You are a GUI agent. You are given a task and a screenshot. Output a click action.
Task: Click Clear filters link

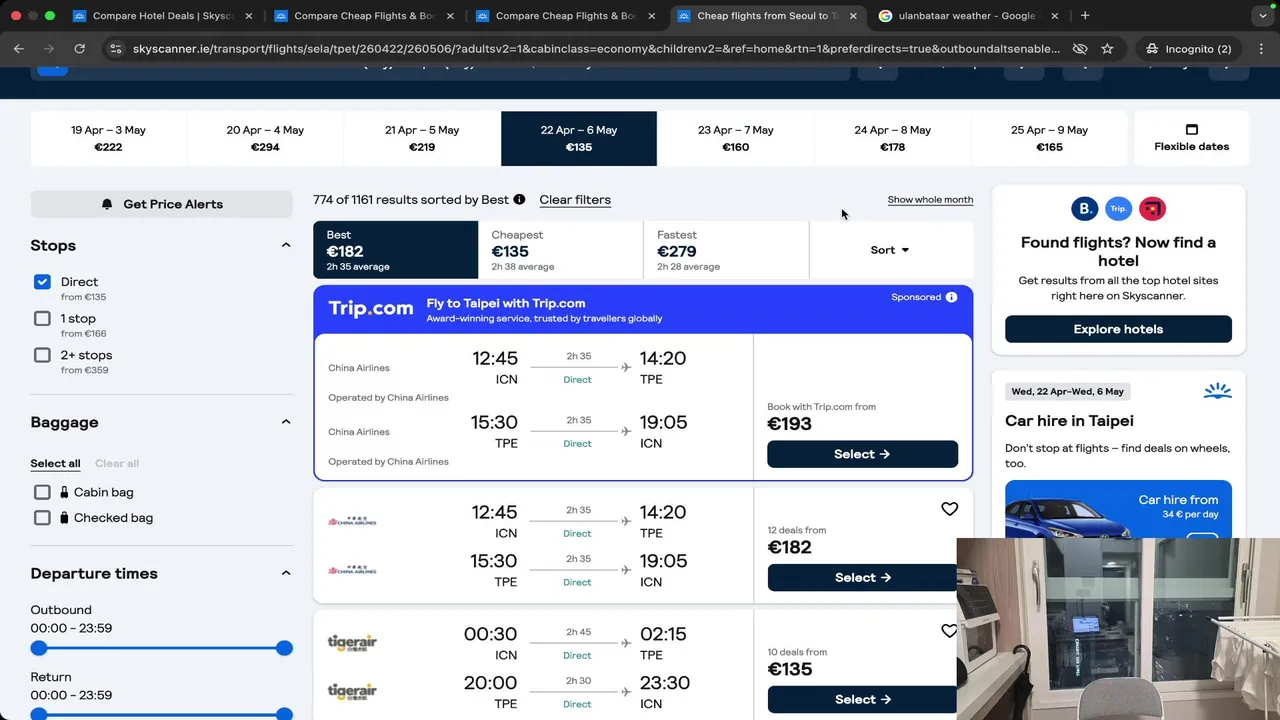(575, 200)
